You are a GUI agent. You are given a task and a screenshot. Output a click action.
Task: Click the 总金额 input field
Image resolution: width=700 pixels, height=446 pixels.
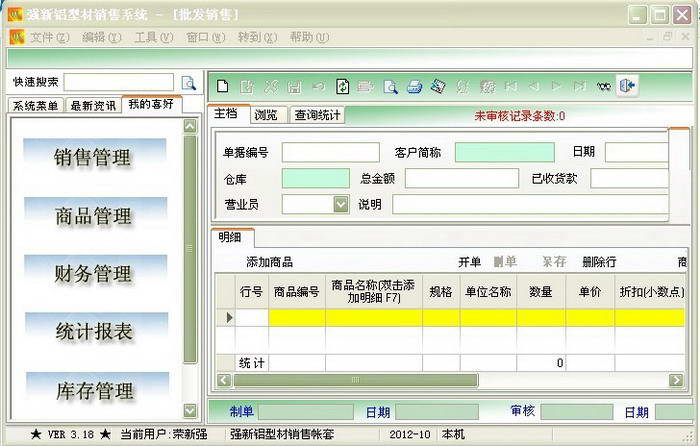coord(462,179)
